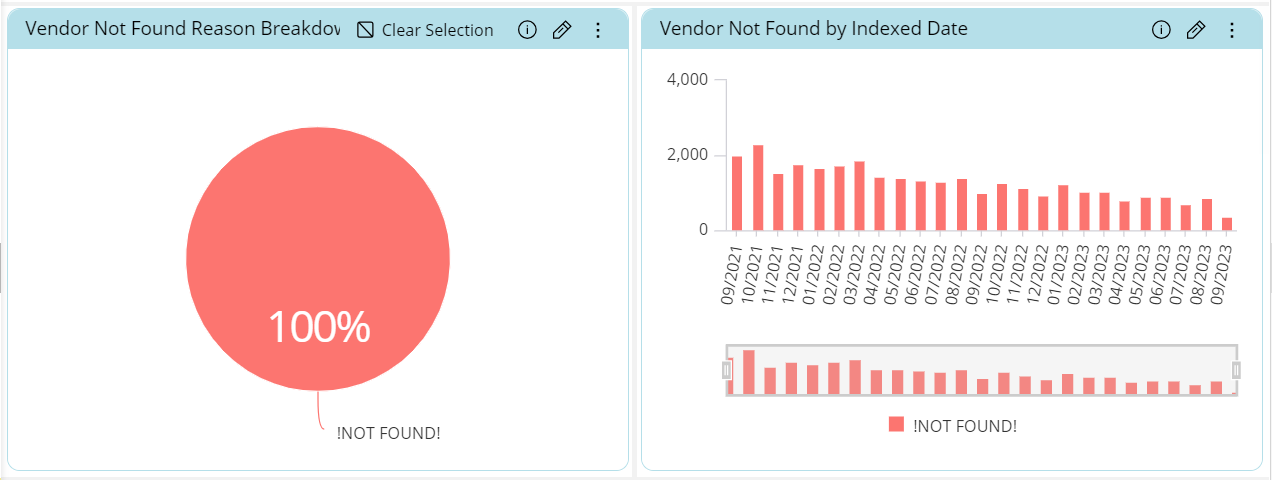Select the 01/2023 bar
Image resolution: width=1272 pixels, height=480 pixels.
1064,208
